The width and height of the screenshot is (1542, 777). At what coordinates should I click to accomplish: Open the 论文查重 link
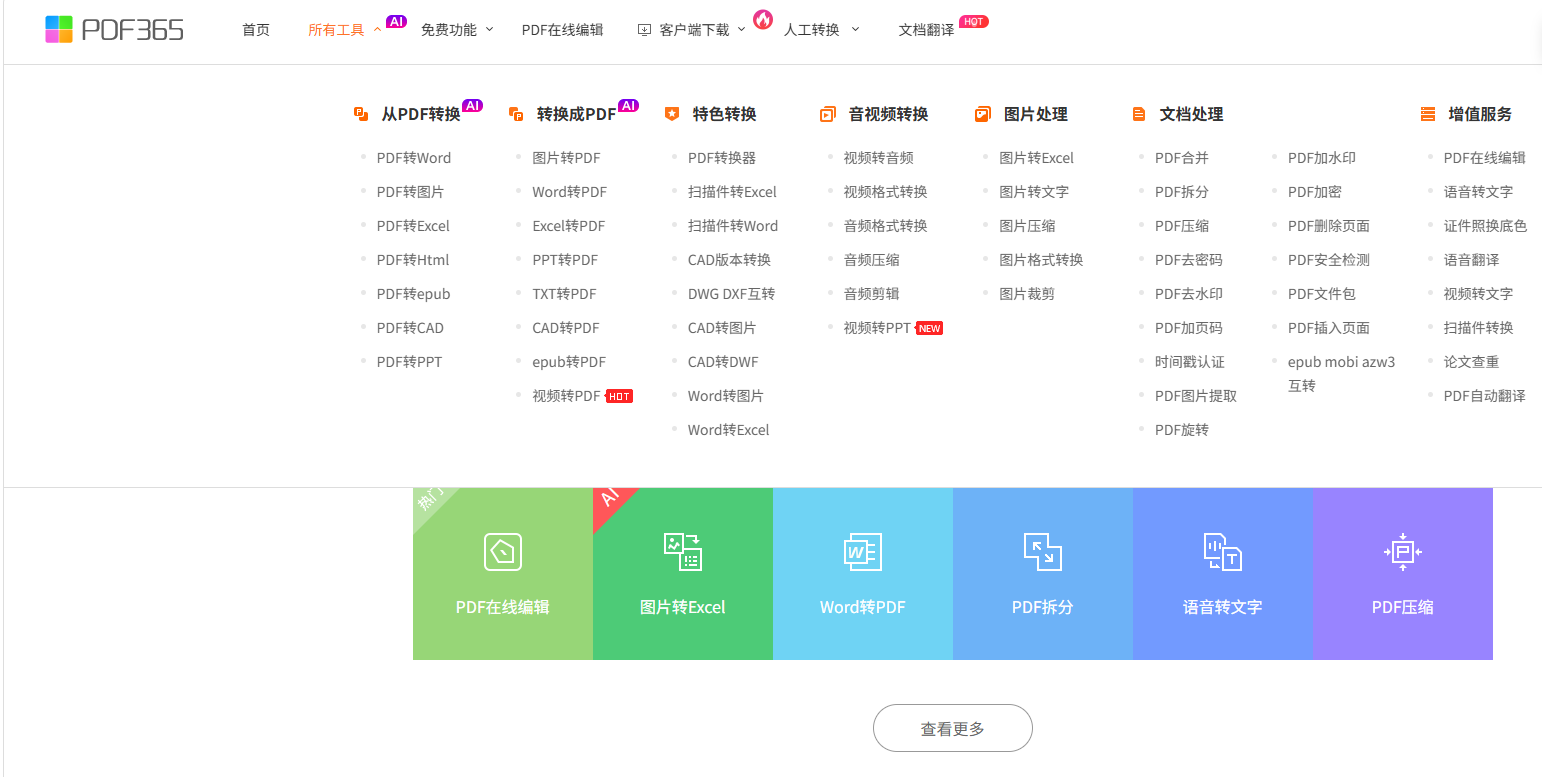coord(1471,362)
